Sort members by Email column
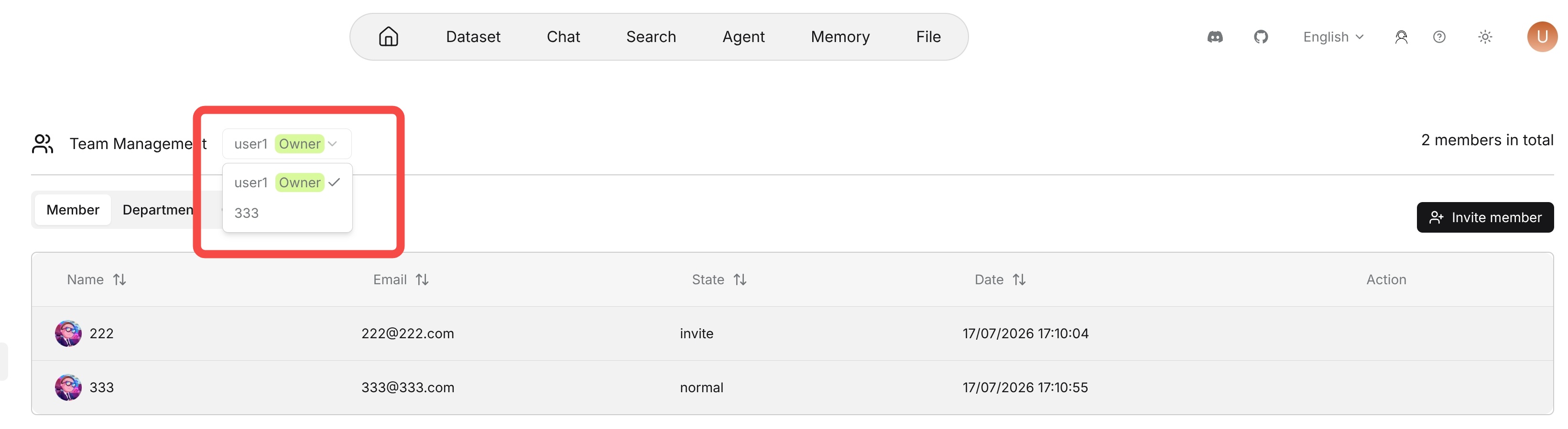Screen dimensions: 1568x429 [423, 279]
